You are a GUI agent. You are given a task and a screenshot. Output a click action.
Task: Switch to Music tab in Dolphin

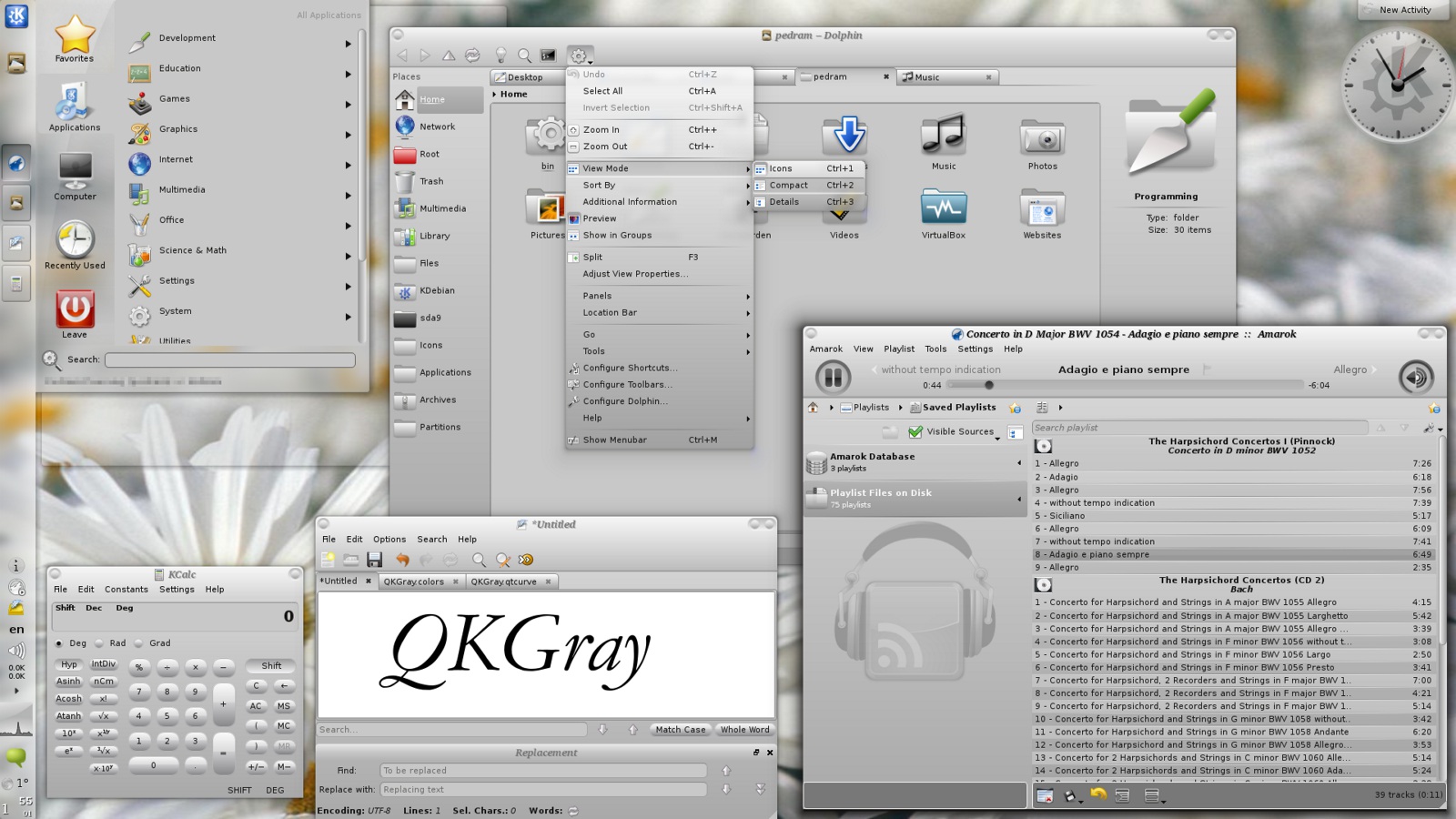coord(946,77)
